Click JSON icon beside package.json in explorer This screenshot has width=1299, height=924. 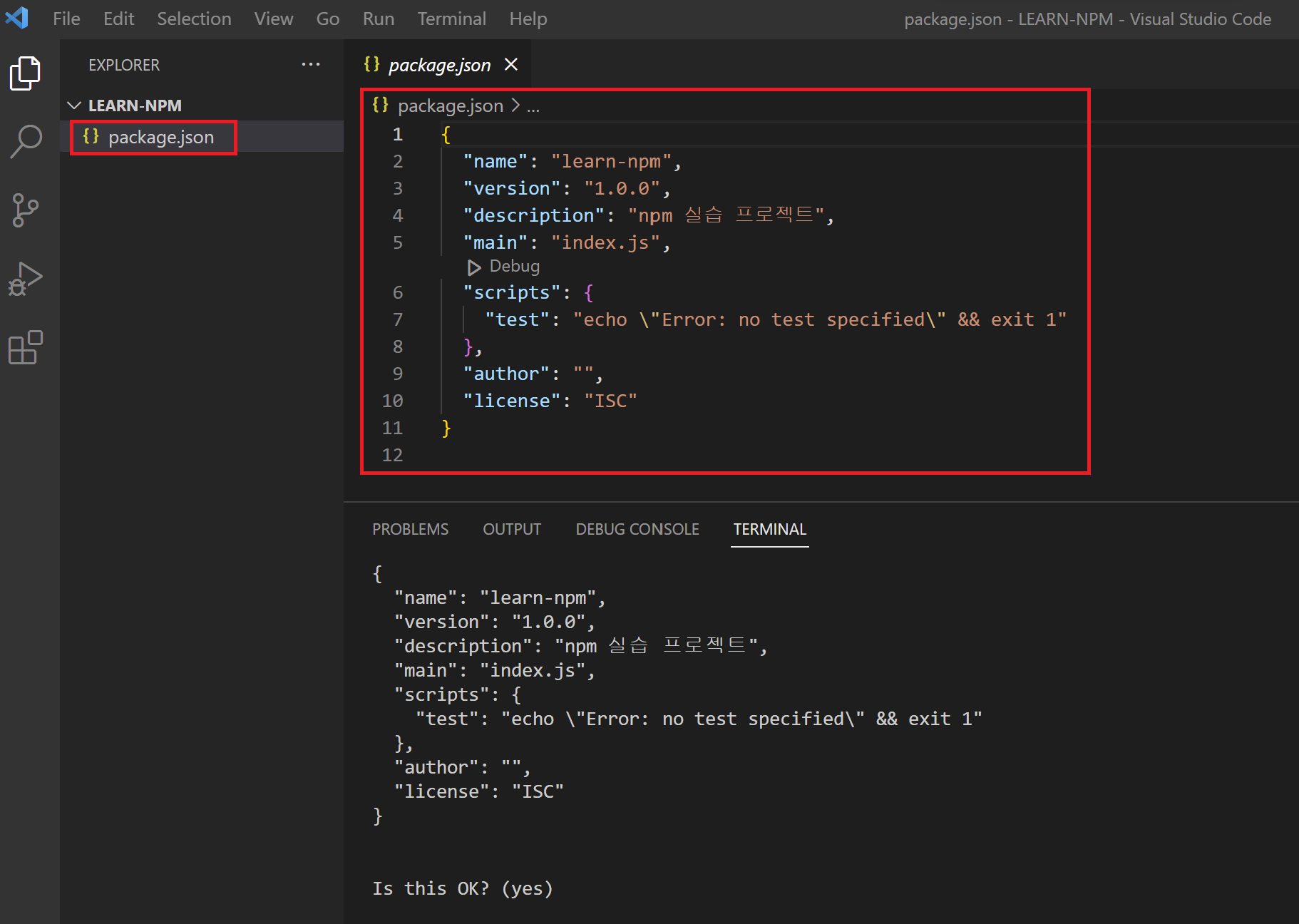[x=91, y=136]
